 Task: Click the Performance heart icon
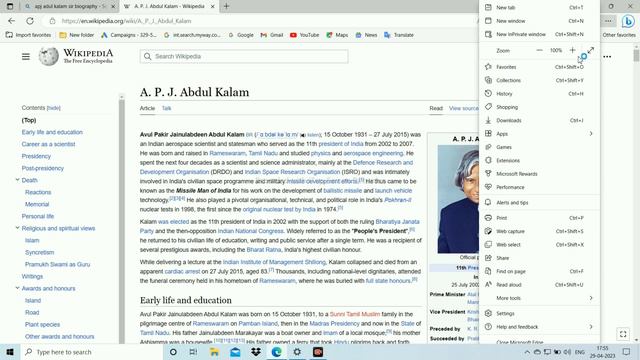coord(488,187)
